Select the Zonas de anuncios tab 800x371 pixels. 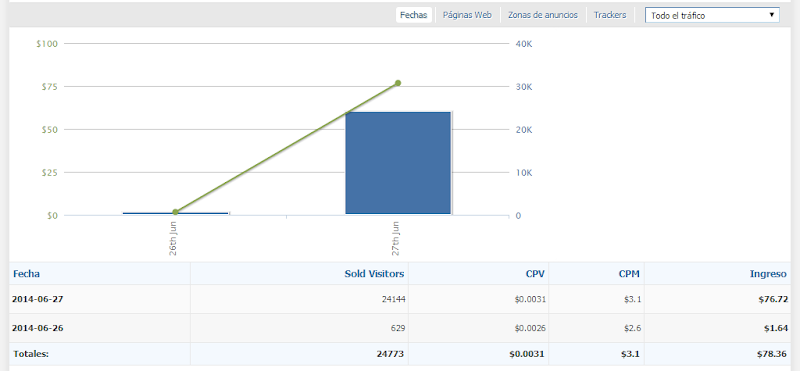click(542, 15)
